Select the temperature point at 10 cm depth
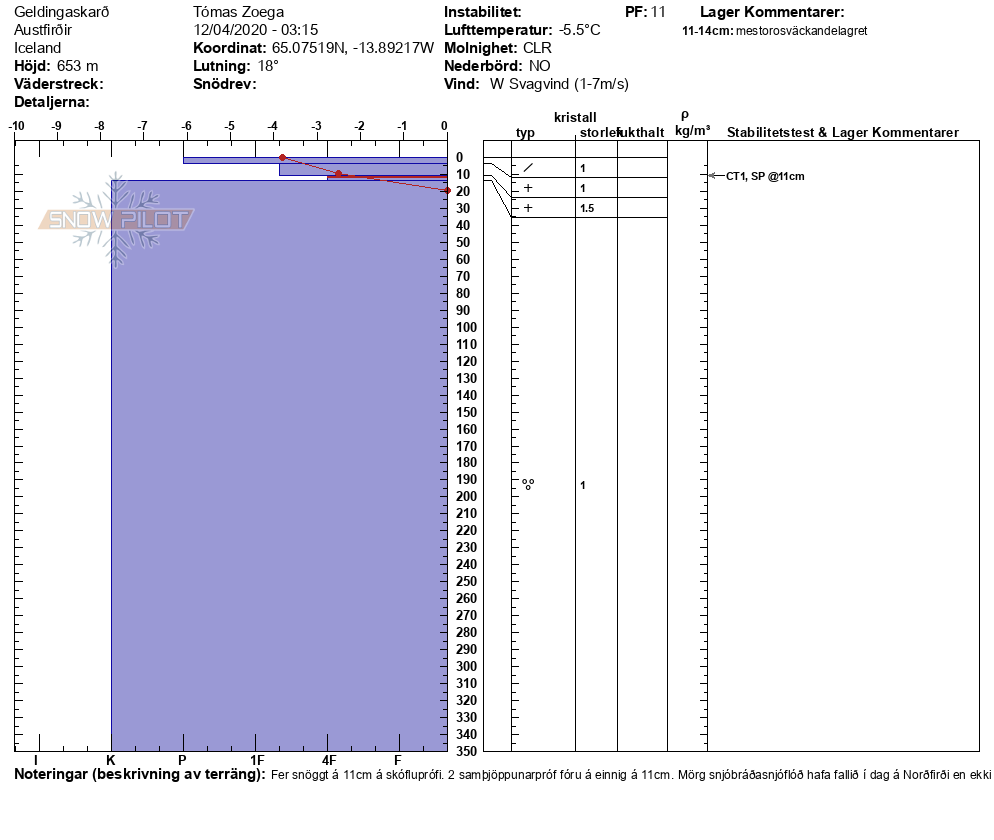The height and width of the screenshot is (840, 994). (x=339, y=174)
